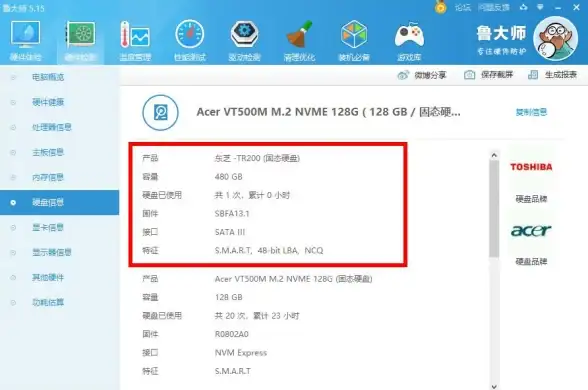Open 清理优化 broom icon
This screenshot has width=588, height=390.
coord(299,34)
